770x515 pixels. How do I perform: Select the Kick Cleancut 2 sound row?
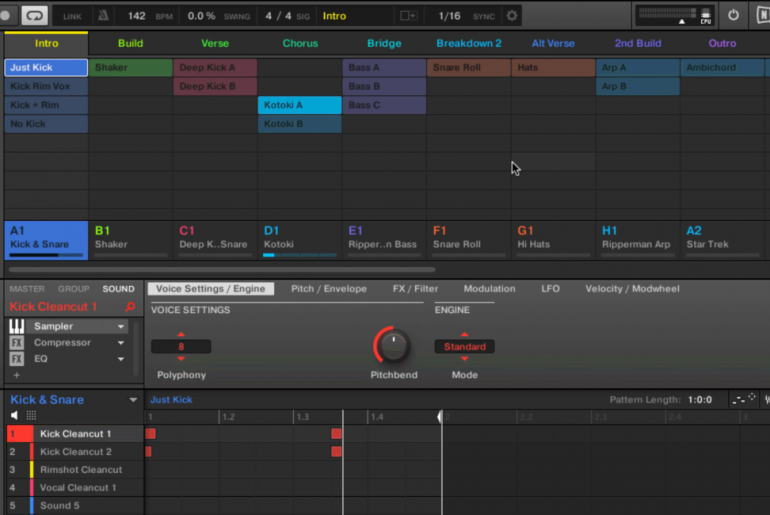75,452
